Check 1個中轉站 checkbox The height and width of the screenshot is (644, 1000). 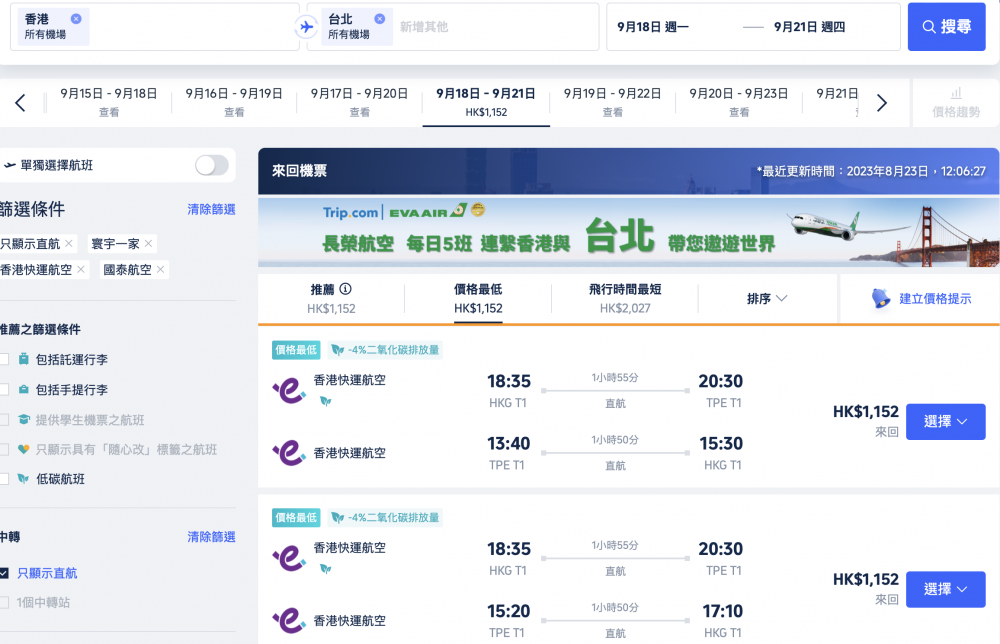pyautogui.click(x=4, y=603)
